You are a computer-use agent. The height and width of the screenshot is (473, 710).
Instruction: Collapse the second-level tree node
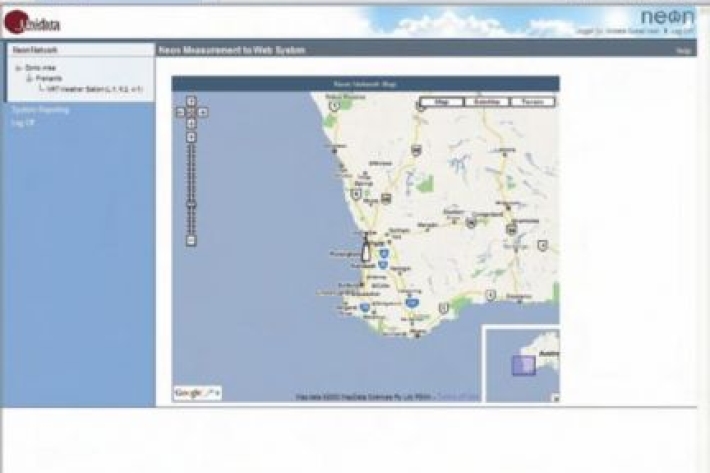click(29, 78)
